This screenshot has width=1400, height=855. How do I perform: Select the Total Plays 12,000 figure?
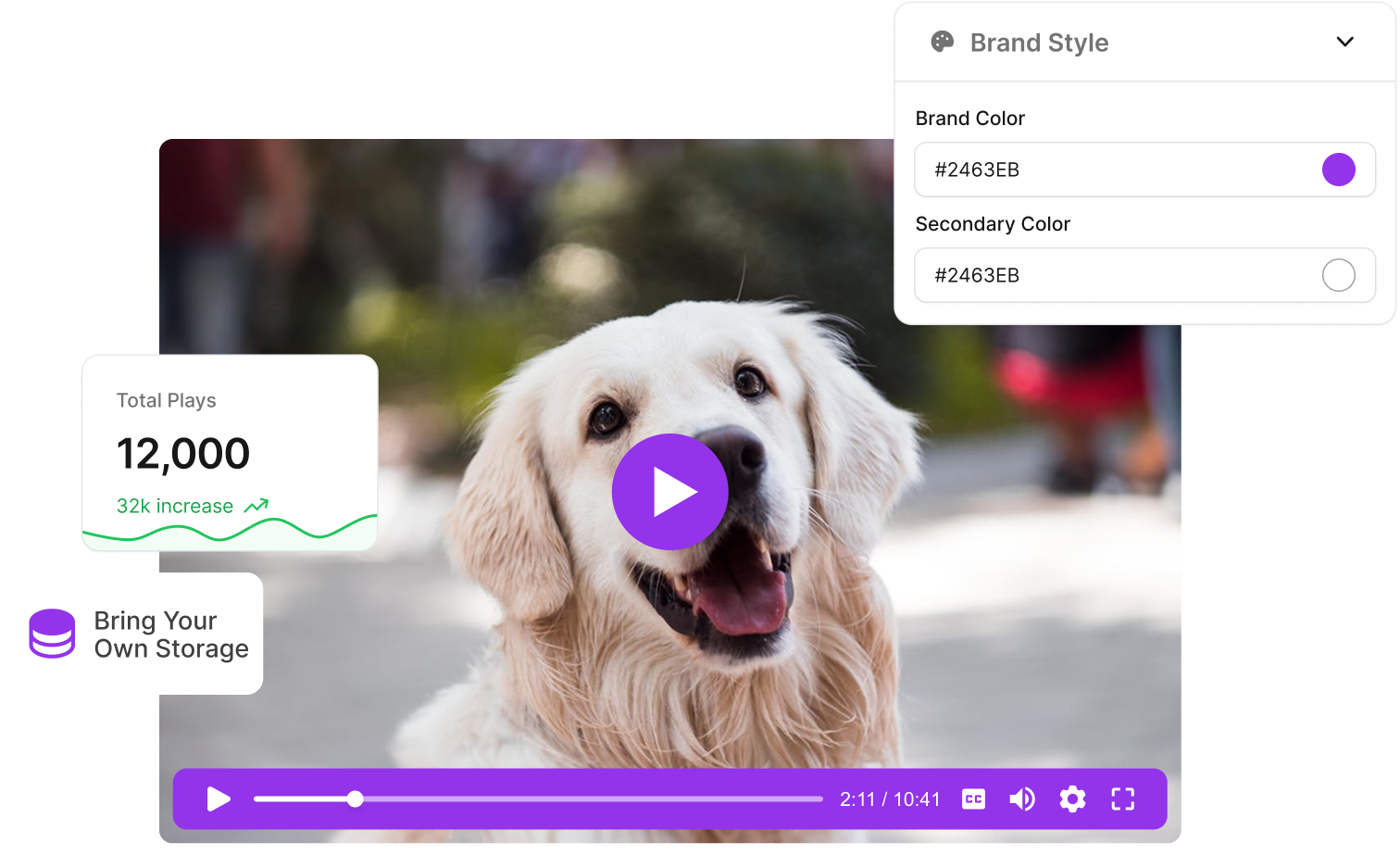pos(183,454)
